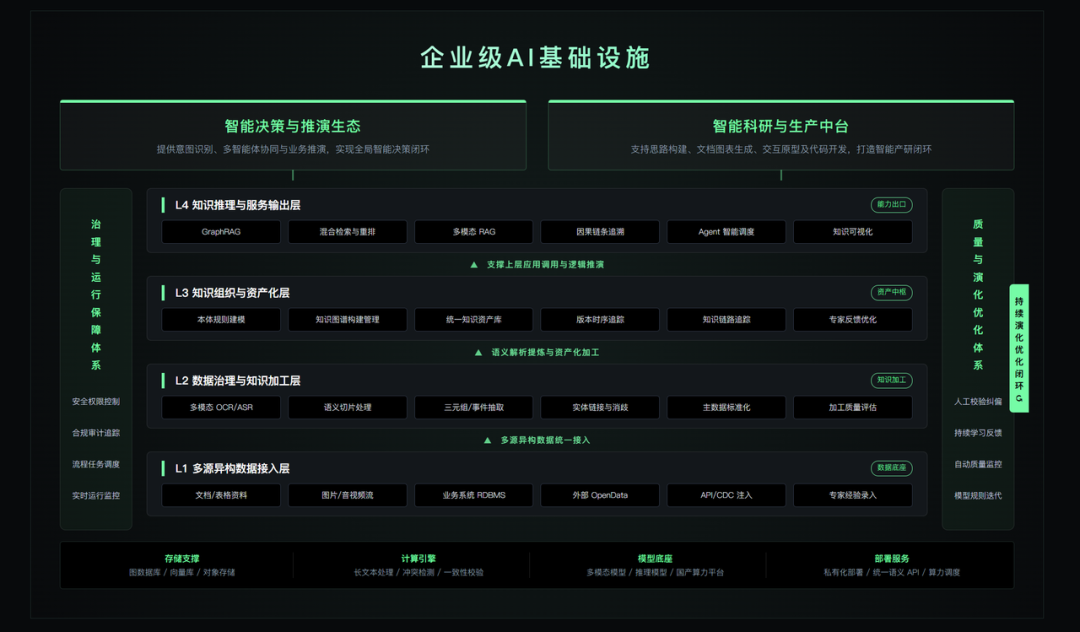This screenshot has width=1080, height=632.
Task: Click triangle icon beside 多源异构数据统一接入
Action: (x=488, y=440)
